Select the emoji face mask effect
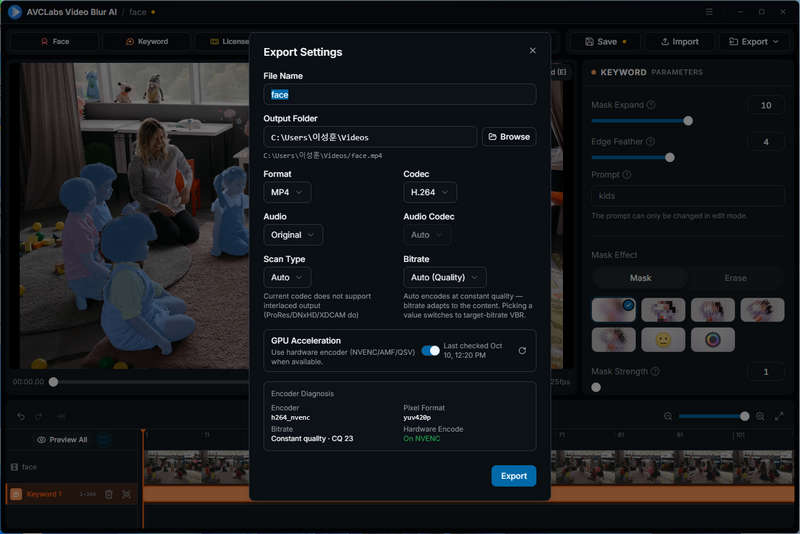This screenshot has width=800, height=534. [663, 340]
